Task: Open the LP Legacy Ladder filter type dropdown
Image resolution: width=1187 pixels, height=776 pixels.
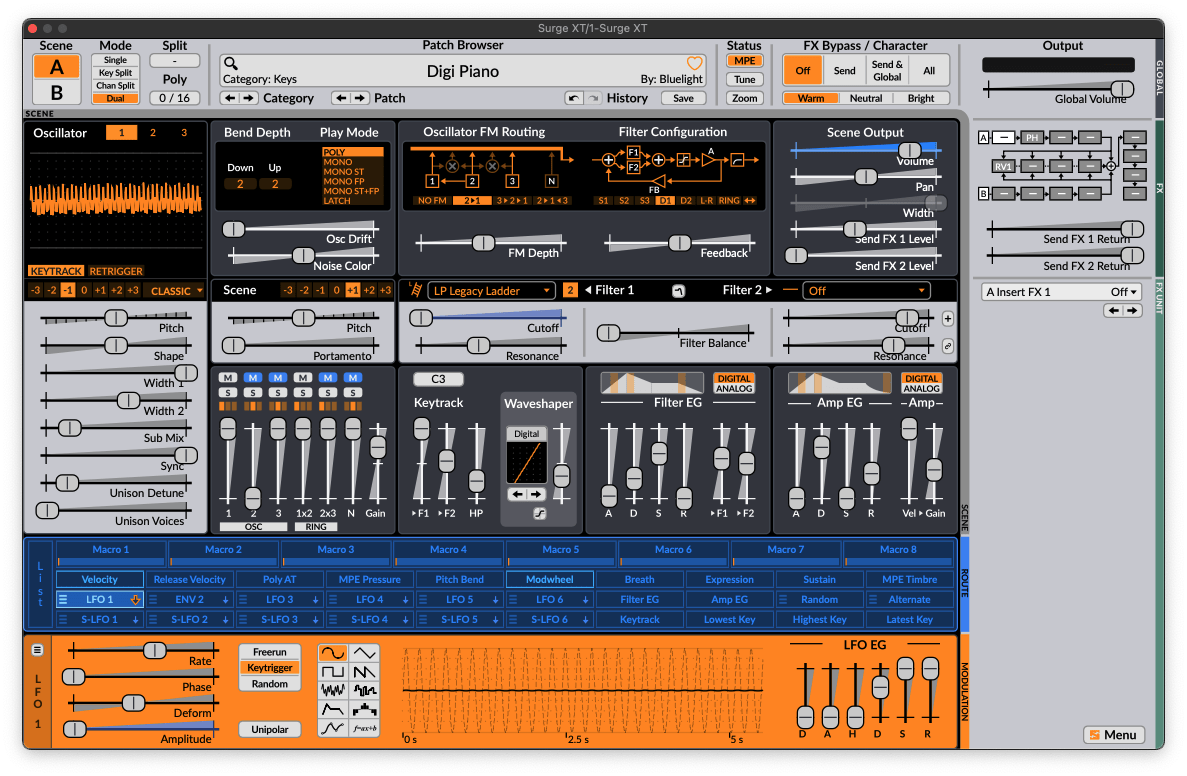Action: point(492,291)
